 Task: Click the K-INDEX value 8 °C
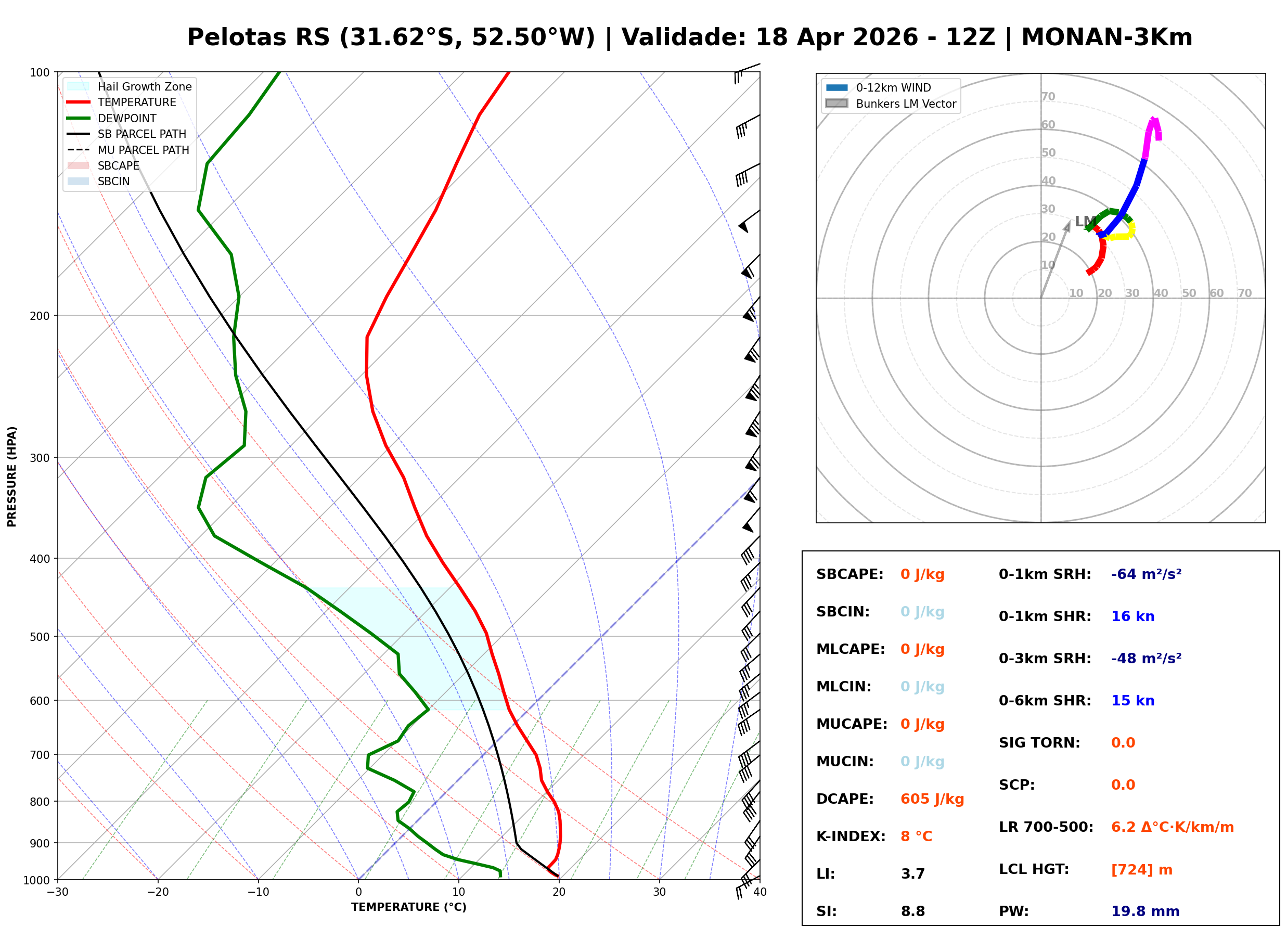(917, 837)
